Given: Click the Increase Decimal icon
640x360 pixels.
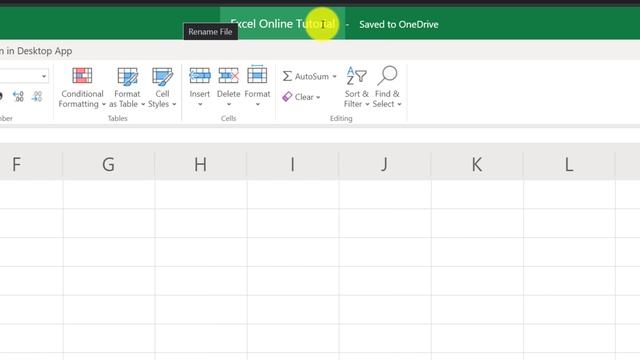Looking at the screenshot, I should [x=18, y=96].
